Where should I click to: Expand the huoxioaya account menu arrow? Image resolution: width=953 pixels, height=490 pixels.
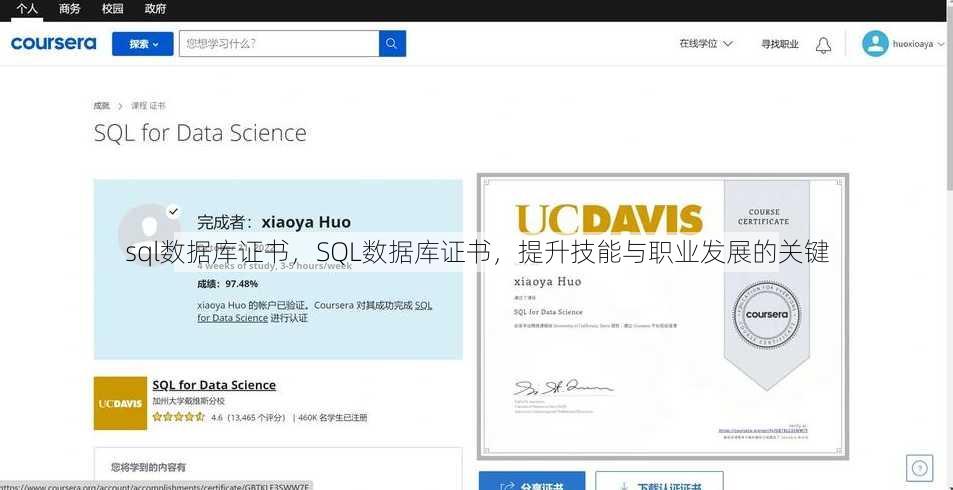point(941,44)
